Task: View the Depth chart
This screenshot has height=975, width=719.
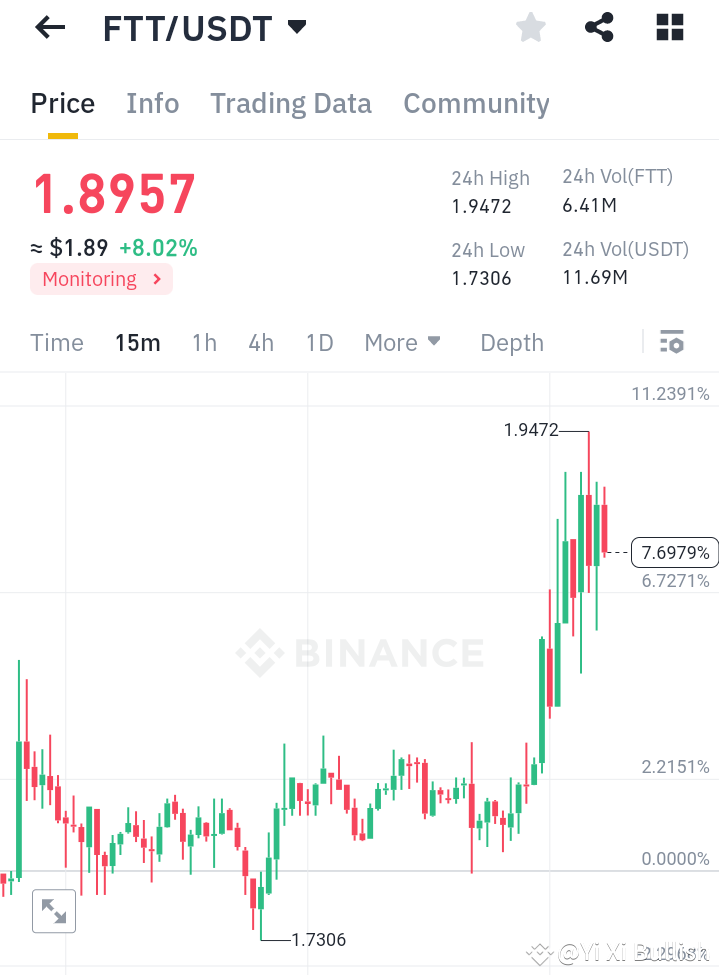Action: tap(511, 342)
